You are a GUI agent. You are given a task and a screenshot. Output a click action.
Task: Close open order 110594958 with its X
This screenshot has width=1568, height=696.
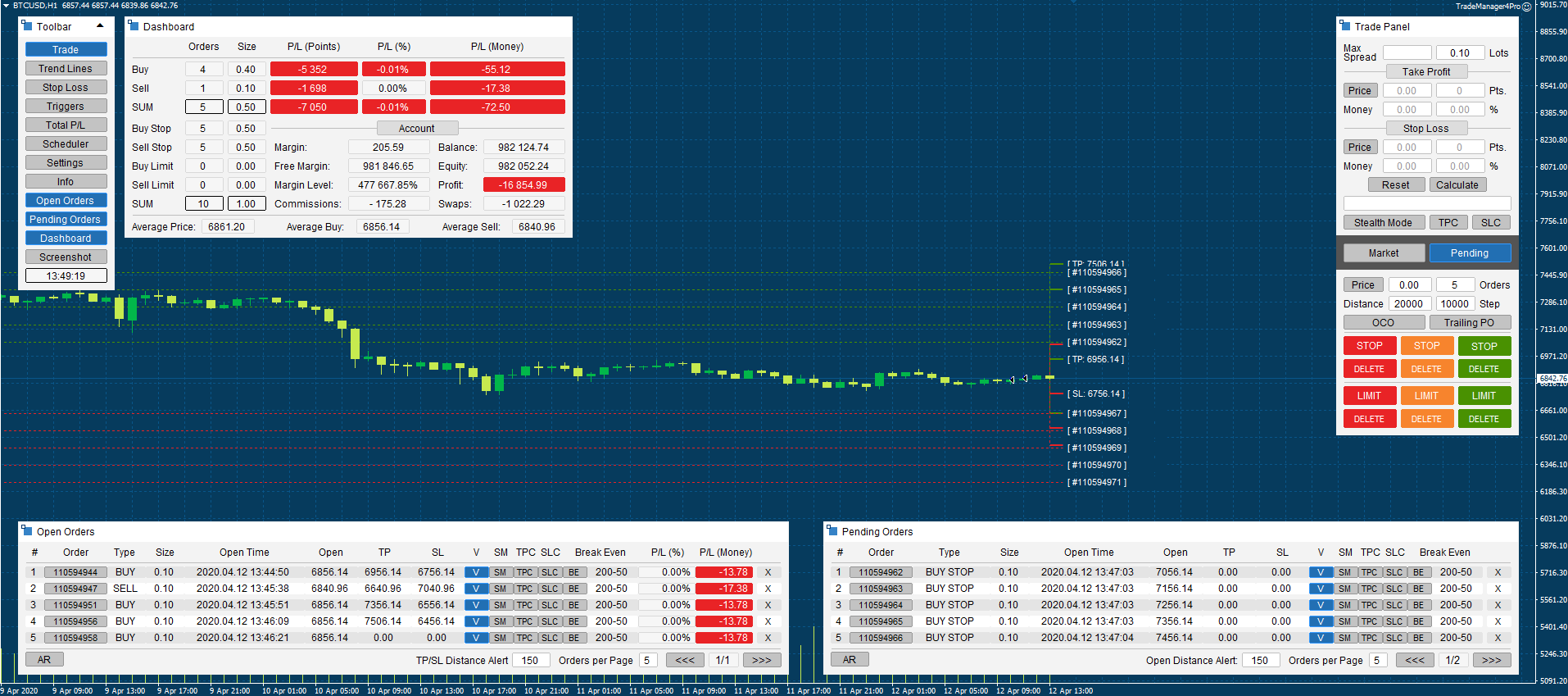768,638
